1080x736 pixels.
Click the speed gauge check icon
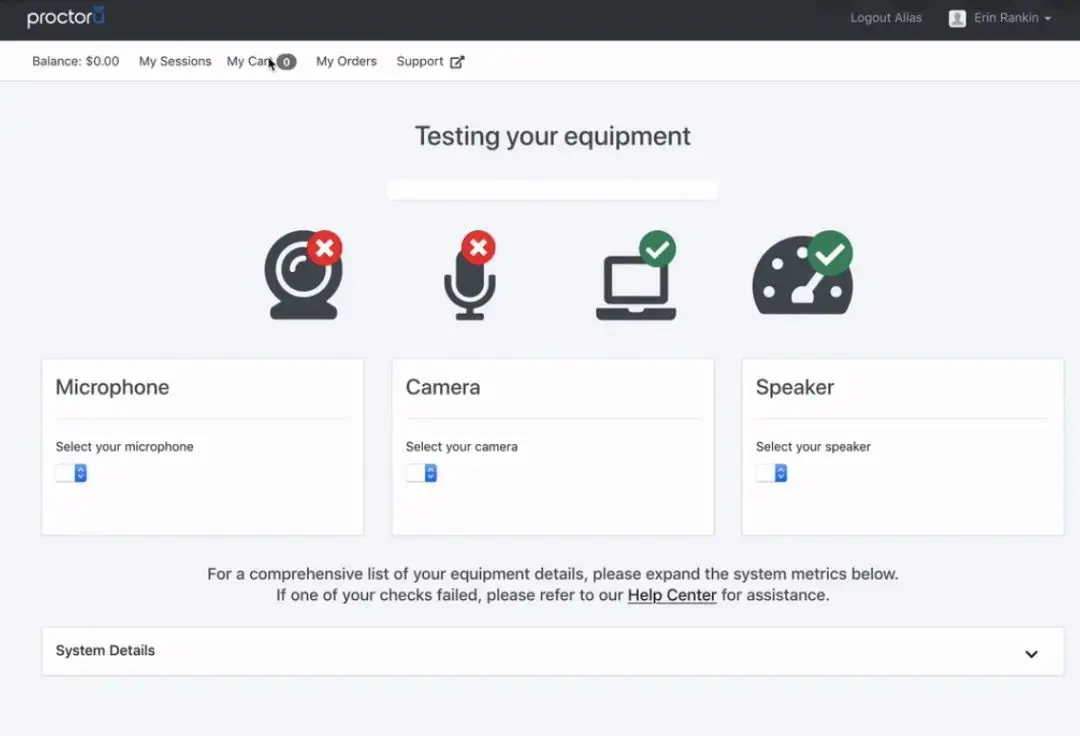tap(802, 273)
